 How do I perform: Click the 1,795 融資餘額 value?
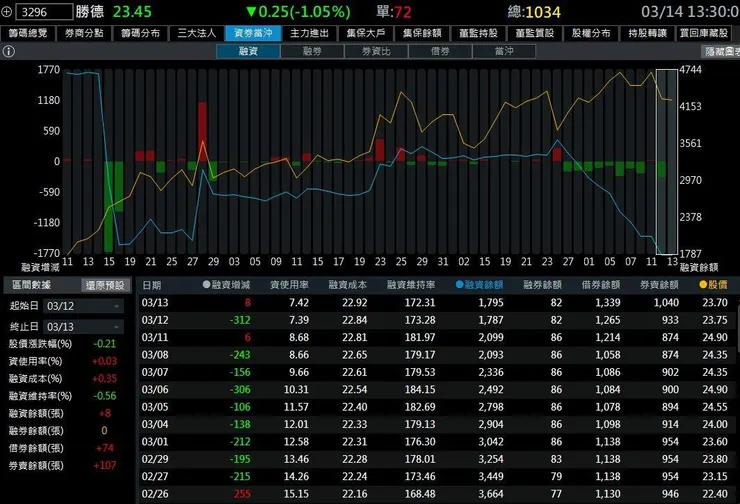coord(491,302)
